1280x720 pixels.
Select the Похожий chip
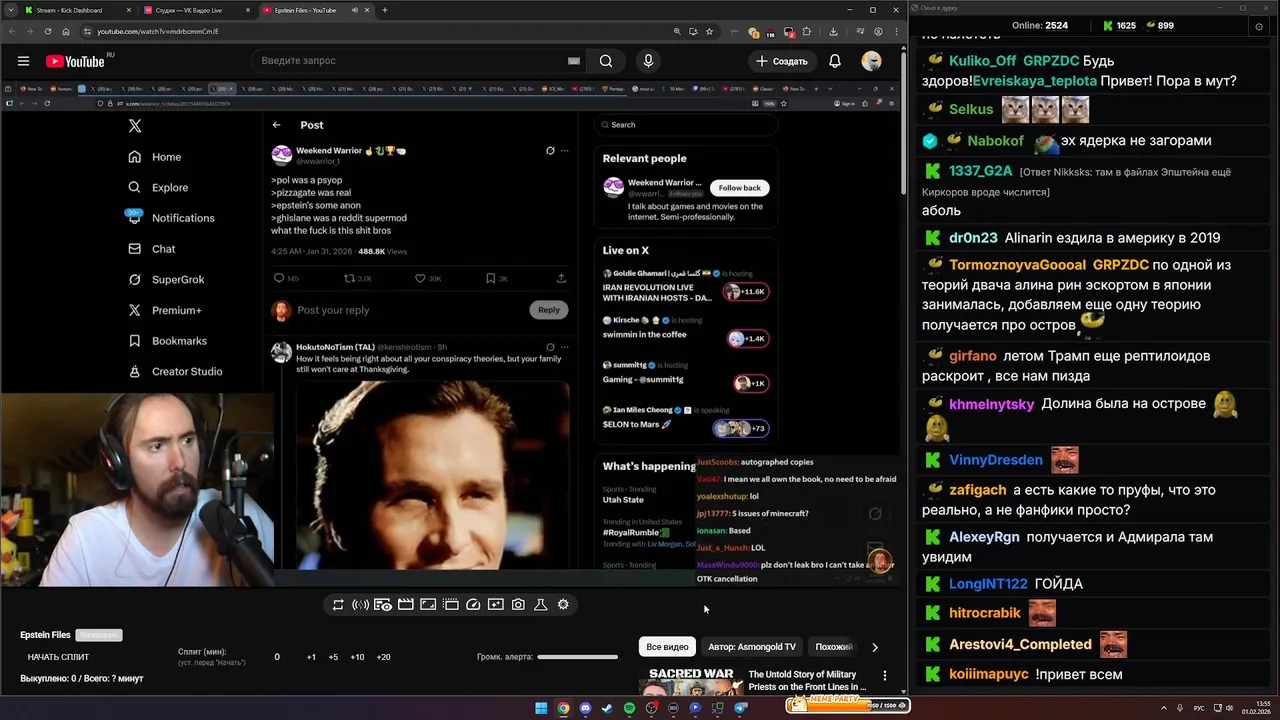833,647
